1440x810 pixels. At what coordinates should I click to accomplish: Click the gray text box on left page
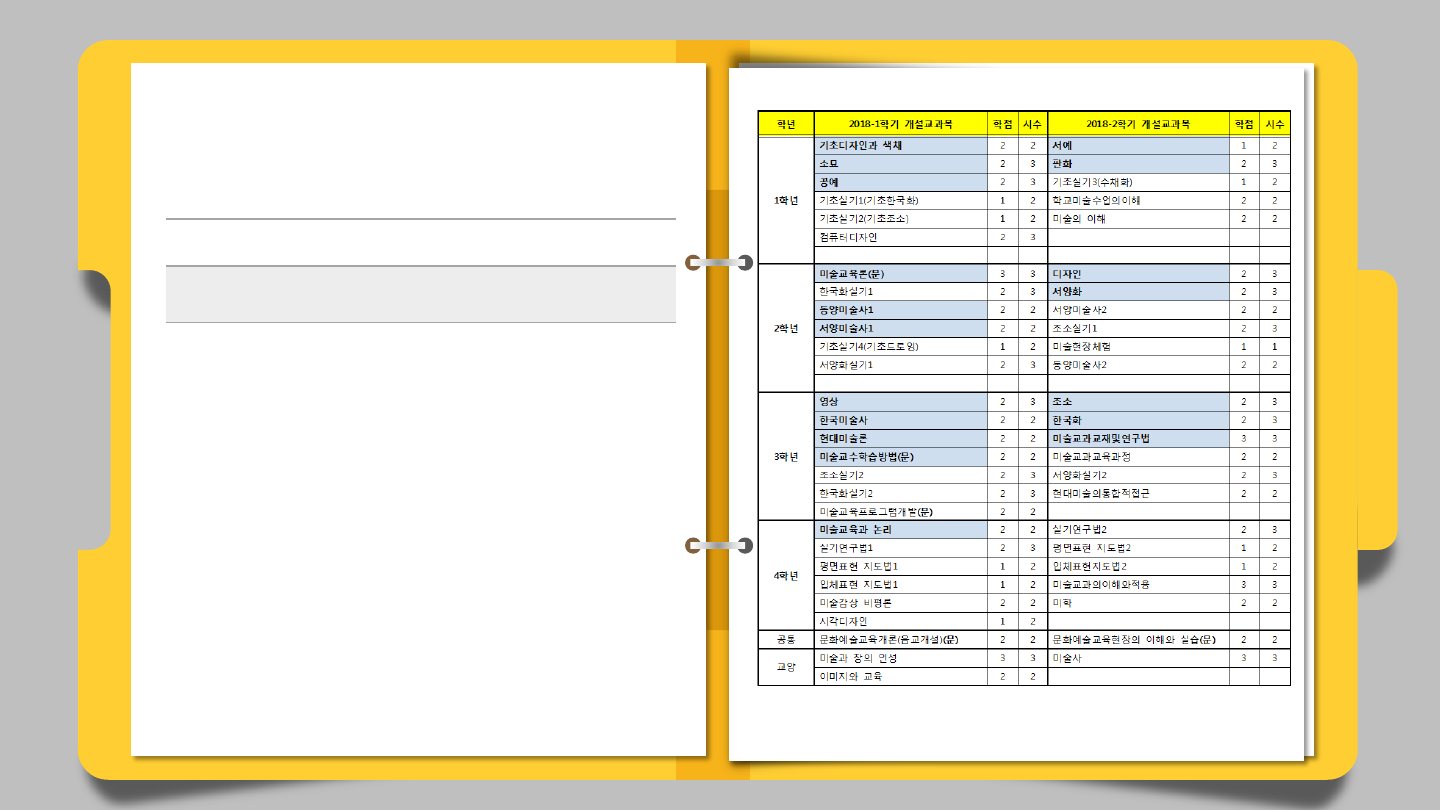pyautogui.click(x=420, y=294)
